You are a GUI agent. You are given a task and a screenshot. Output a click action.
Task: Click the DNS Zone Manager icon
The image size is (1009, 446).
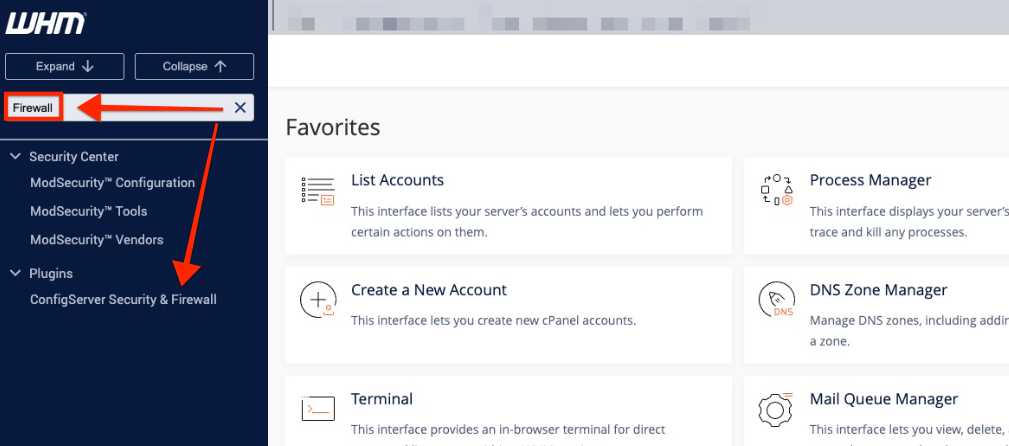tap(776, 300)
